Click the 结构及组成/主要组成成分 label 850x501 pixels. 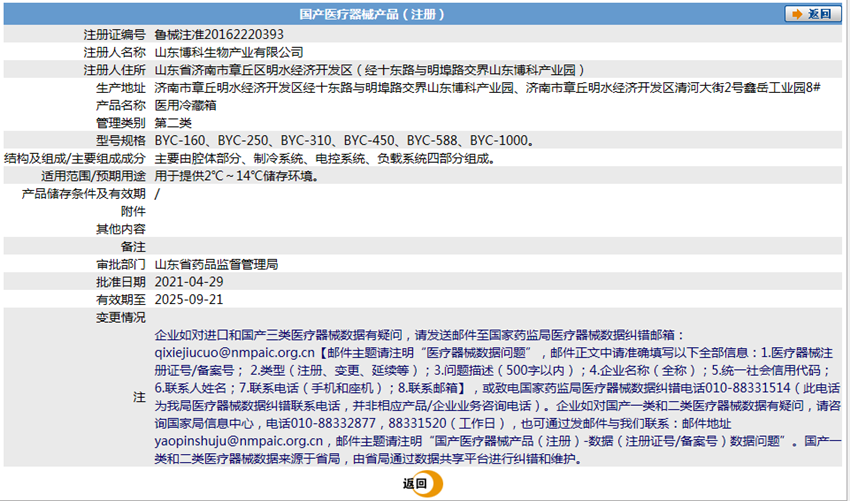point(75,158)
